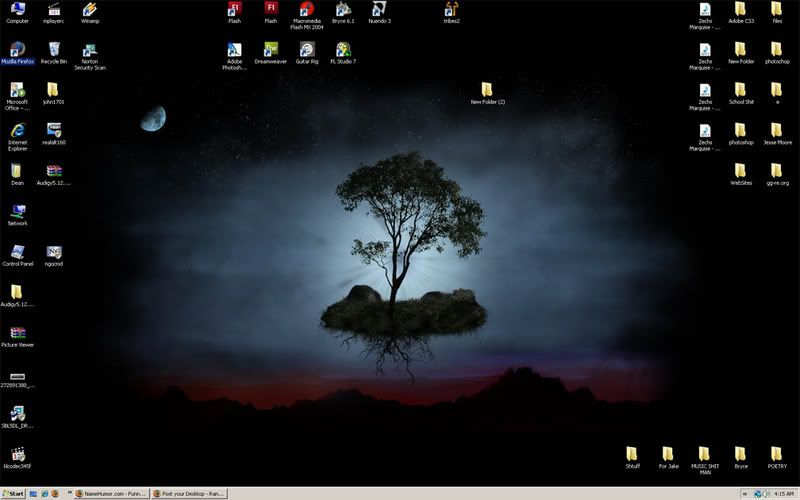Switch to Post your Desktop taskbar window
The image size is (800, 500).
coord(189,493)
